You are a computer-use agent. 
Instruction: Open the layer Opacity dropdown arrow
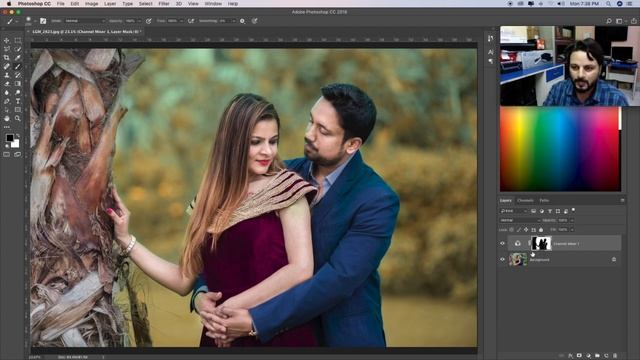[x=572, y=220]
